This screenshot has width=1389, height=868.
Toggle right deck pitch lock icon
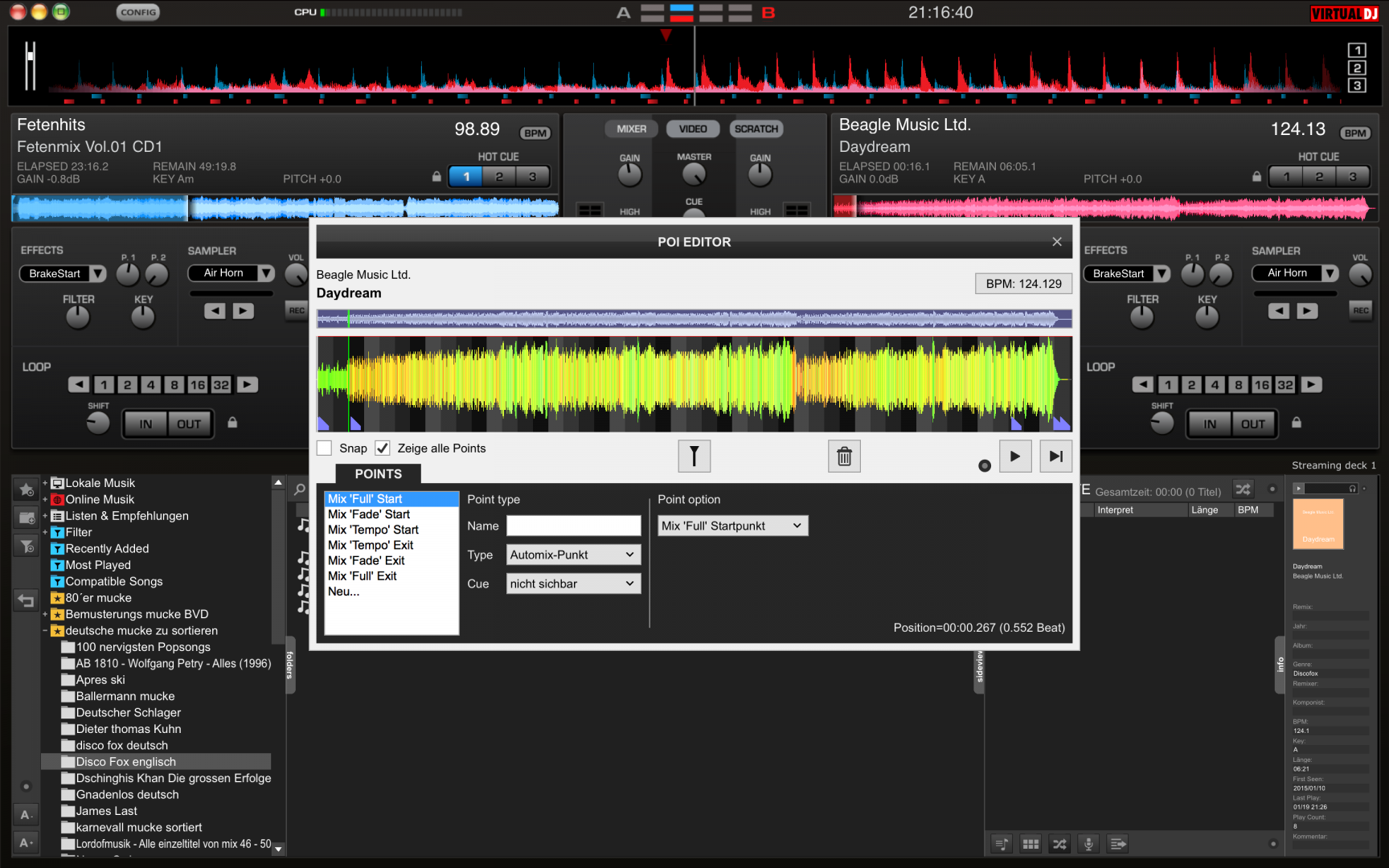(x=1256, y=176)
